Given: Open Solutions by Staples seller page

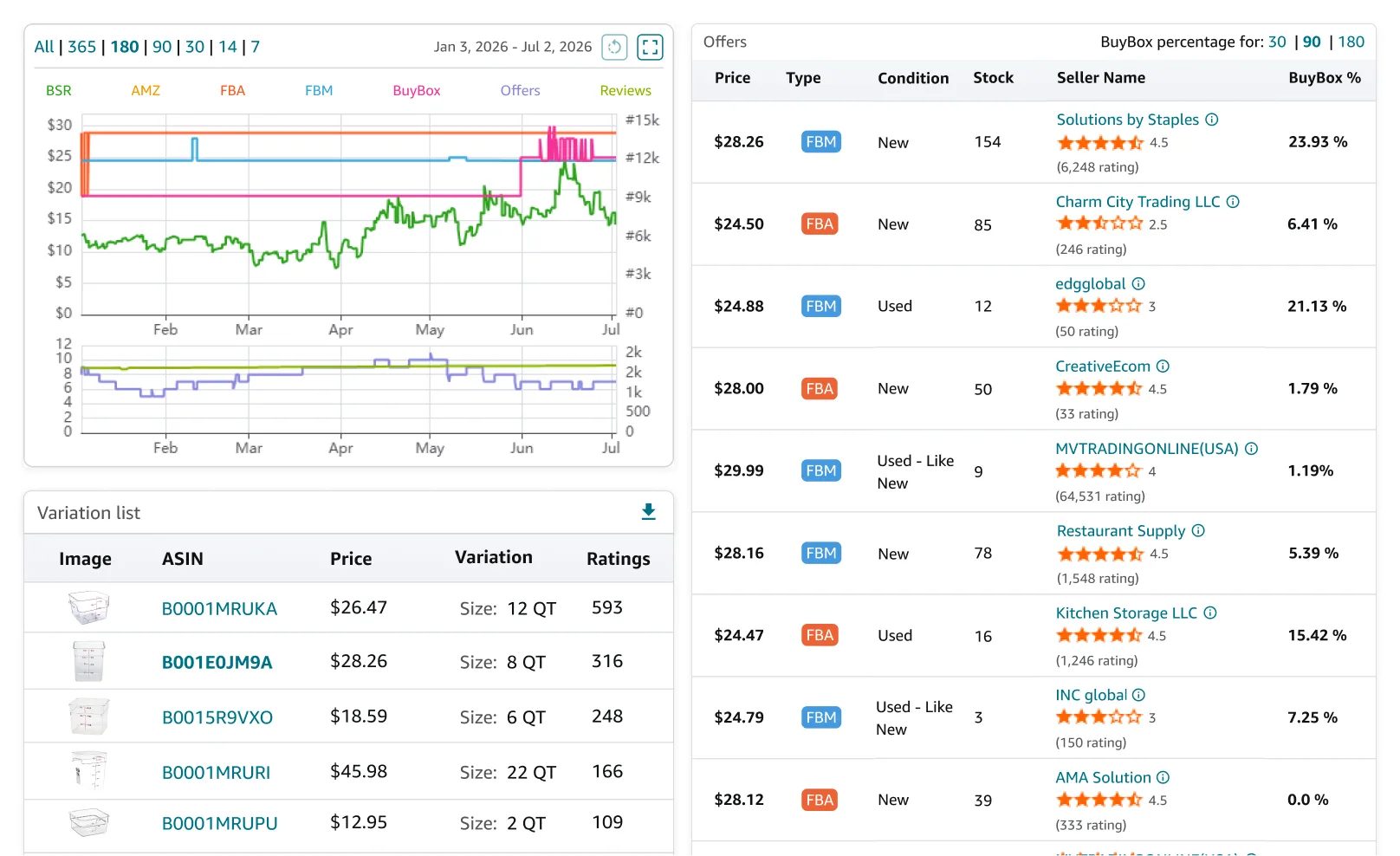Looking at the screenshot, I should click(1127, 120).
